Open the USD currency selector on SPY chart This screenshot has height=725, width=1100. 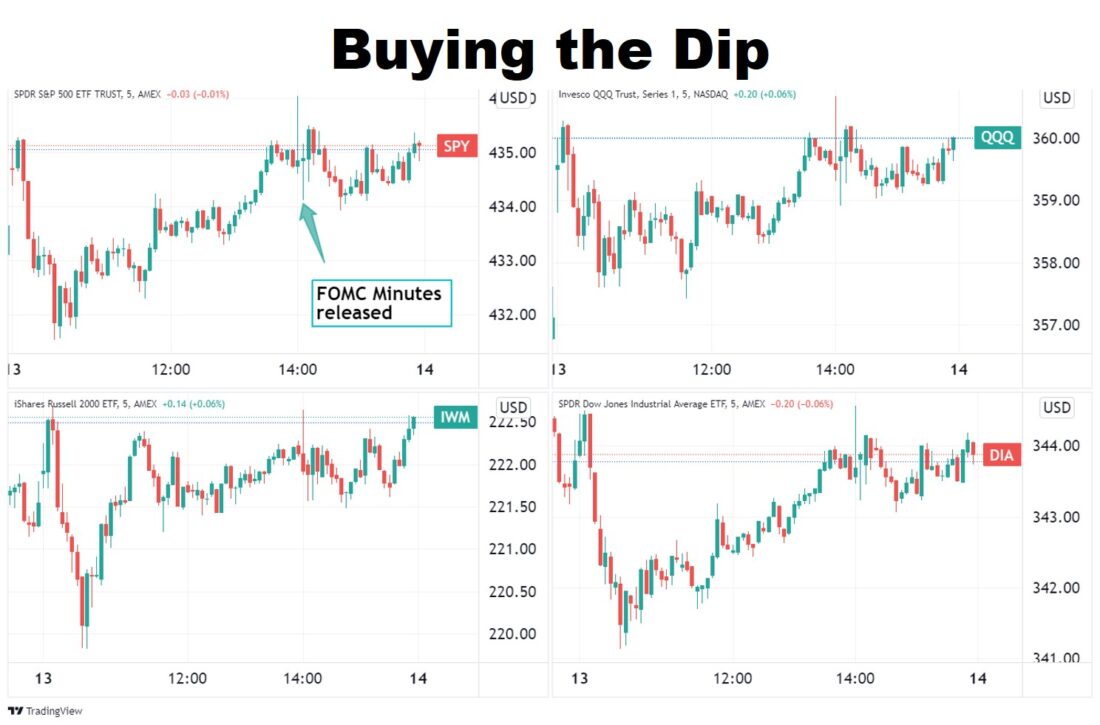[x=515, y=98]
